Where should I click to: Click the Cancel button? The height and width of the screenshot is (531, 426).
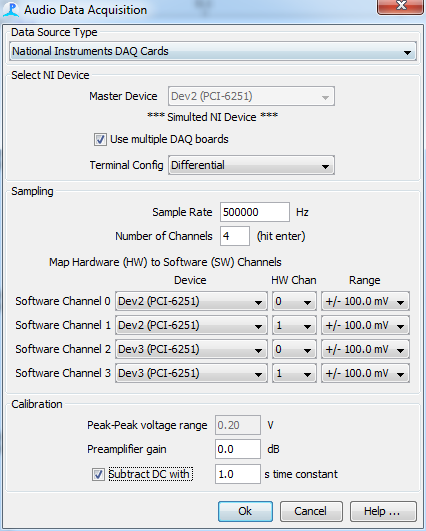click(311, 511)
